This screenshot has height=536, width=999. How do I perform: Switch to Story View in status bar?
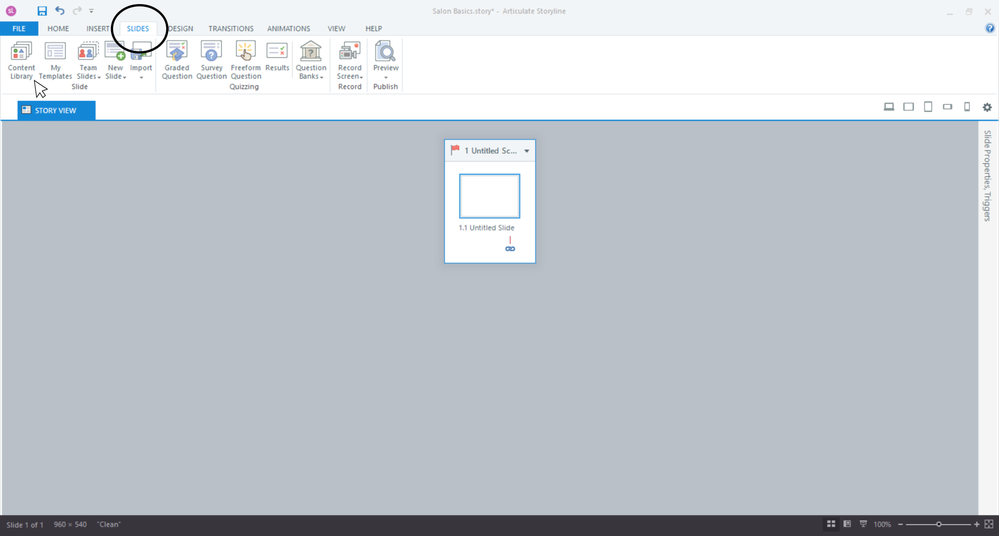(x=831, y=524)
